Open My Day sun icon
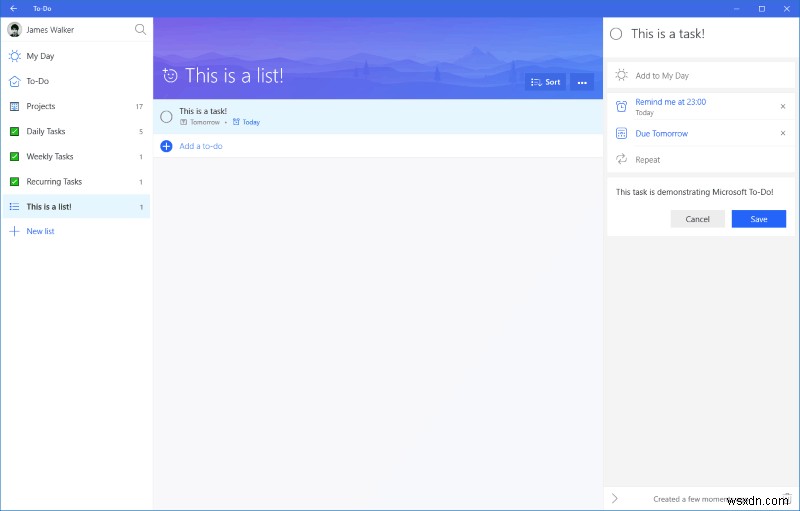Viewport: 800px width, 511px height. click(15, 56)
